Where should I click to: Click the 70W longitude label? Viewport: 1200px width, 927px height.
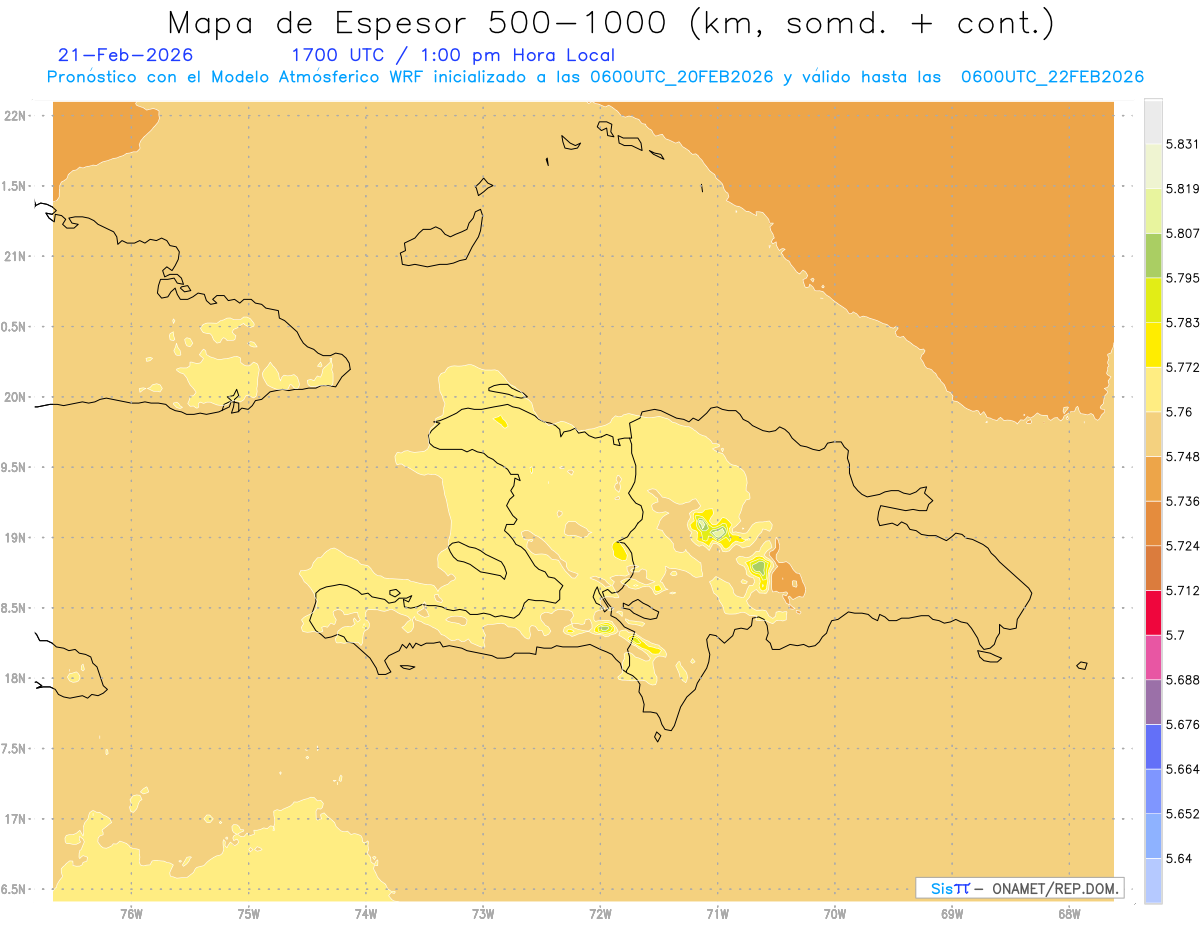(x=835, y=914)
